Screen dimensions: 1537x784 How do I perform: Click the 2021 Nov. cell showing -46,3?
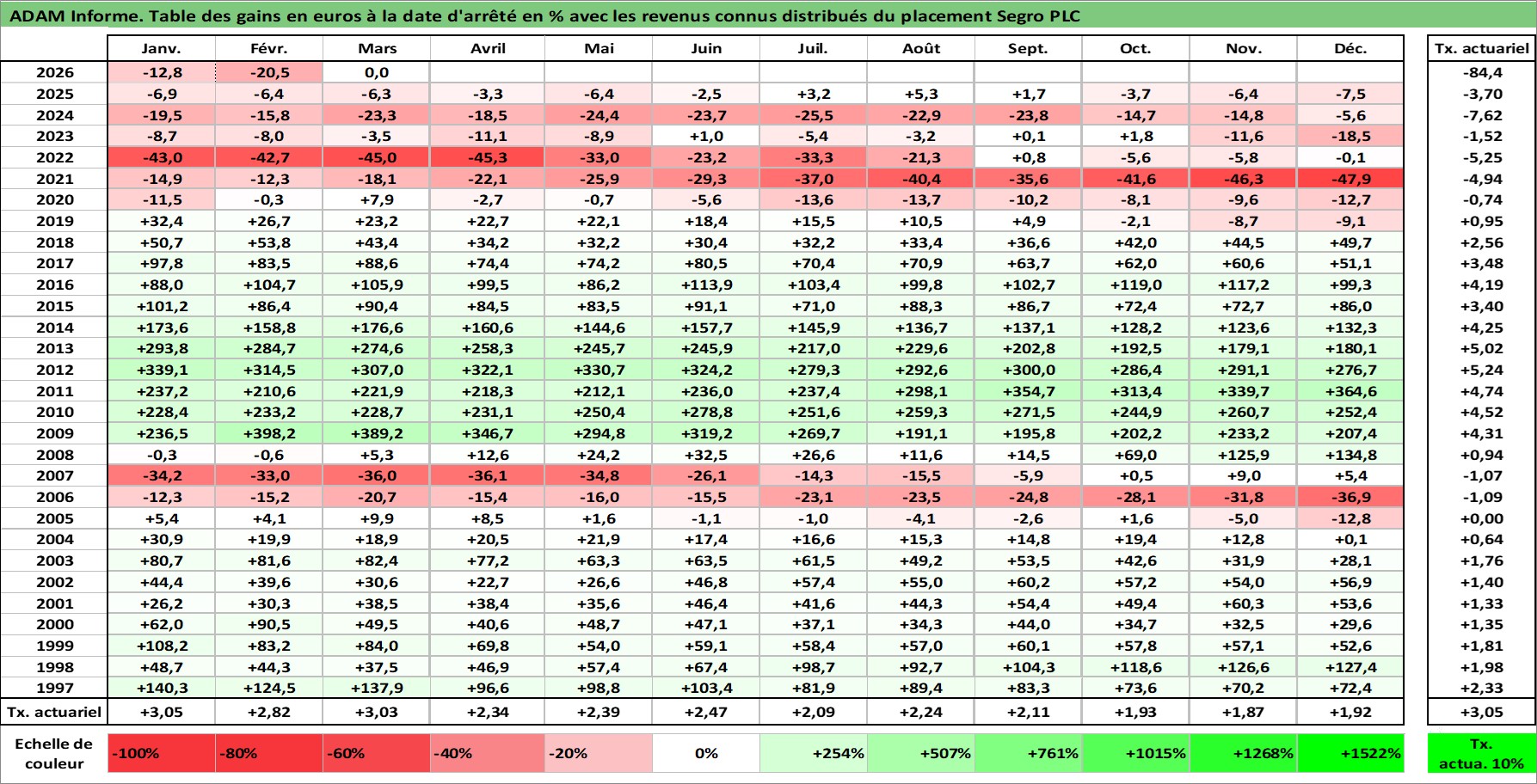[x=1244, y=179]
